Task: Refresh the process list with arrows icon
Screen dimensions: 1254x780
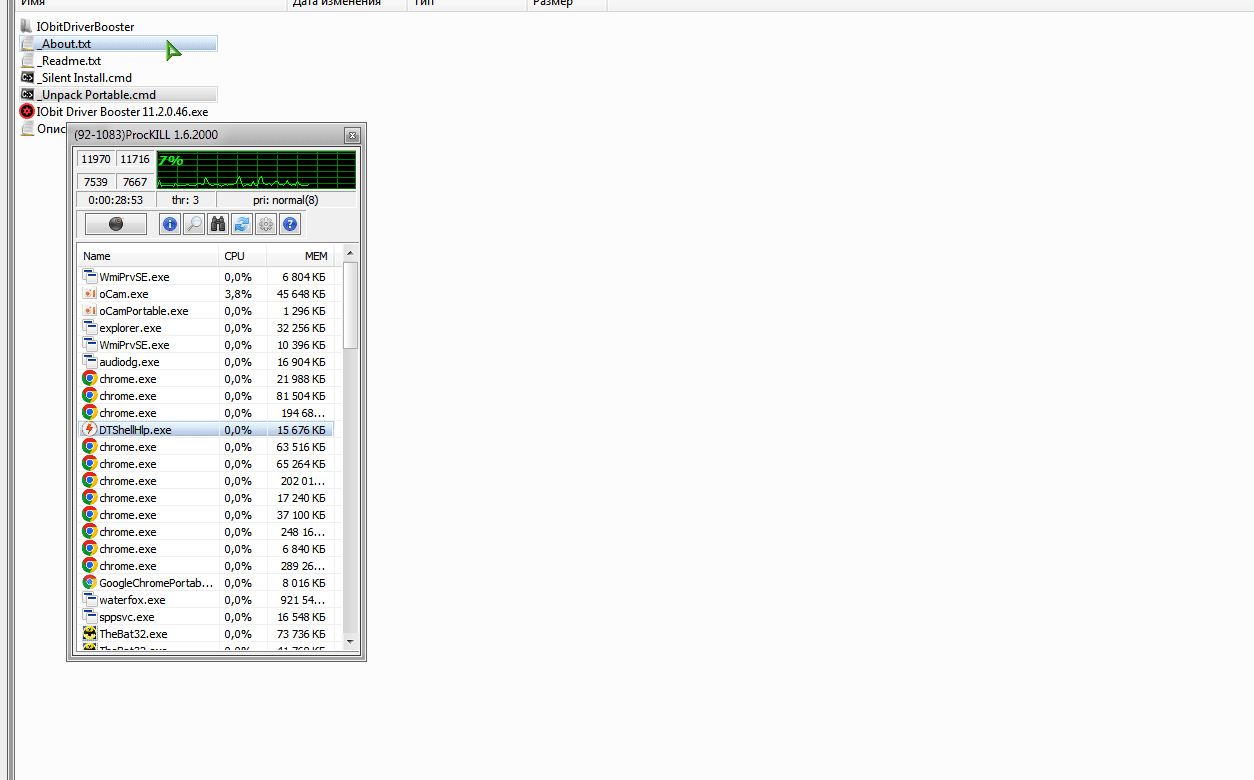Action: click(242, 224)
